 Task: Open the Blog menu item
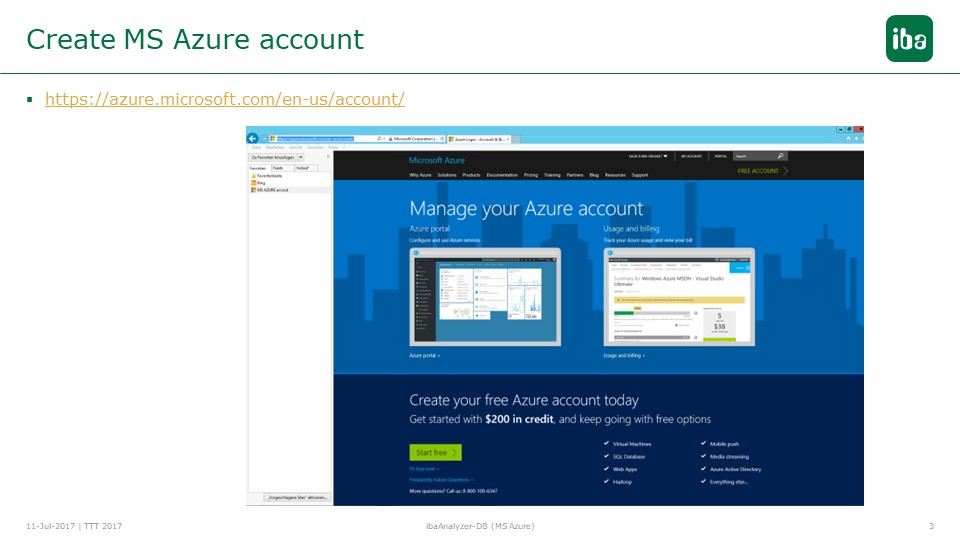pyautogui.click(x=594, y=175)
